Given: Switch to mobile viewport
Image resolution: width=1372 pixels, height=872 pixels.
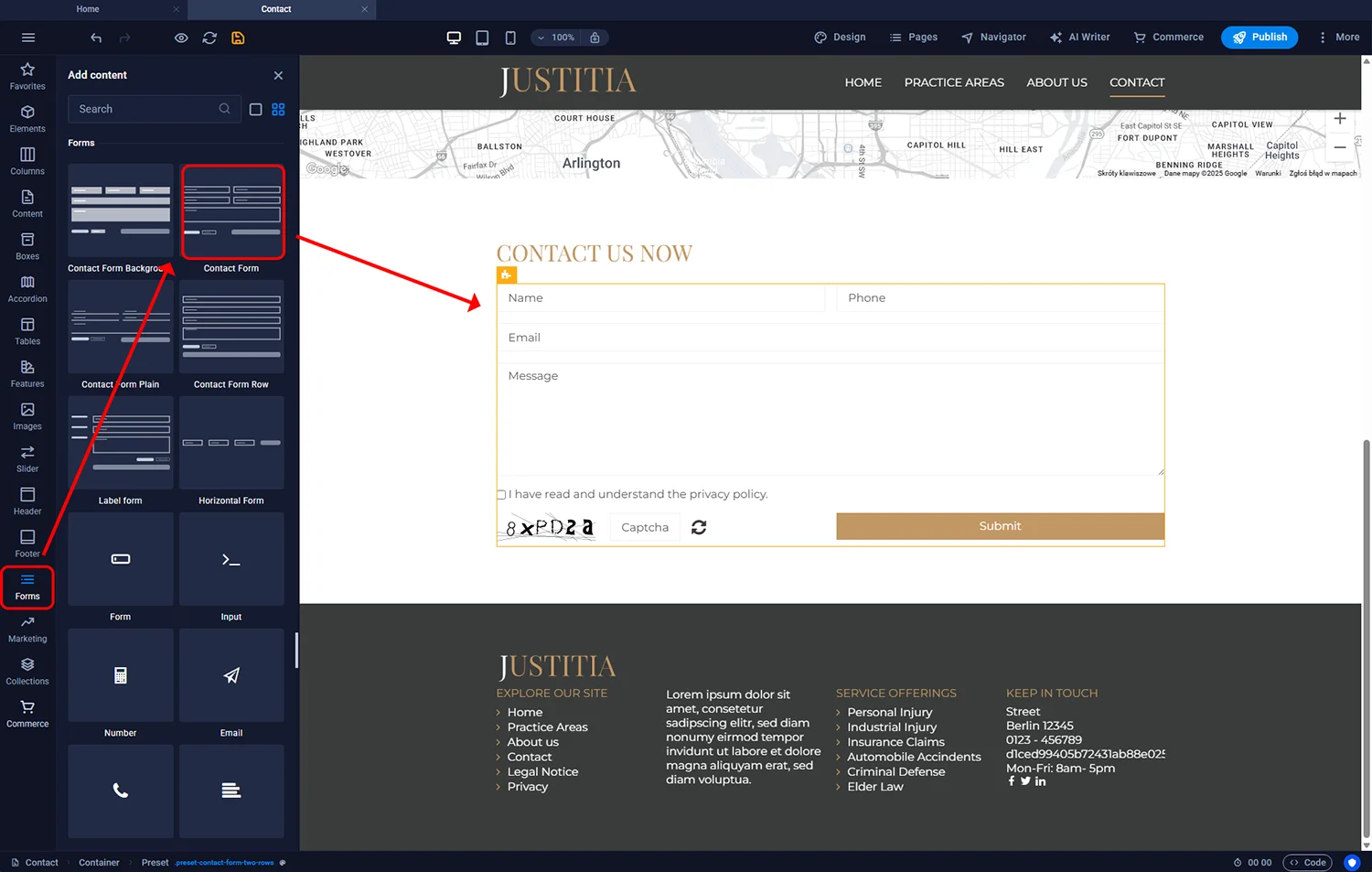Looking at the screenshot, I should coord(510,38).
